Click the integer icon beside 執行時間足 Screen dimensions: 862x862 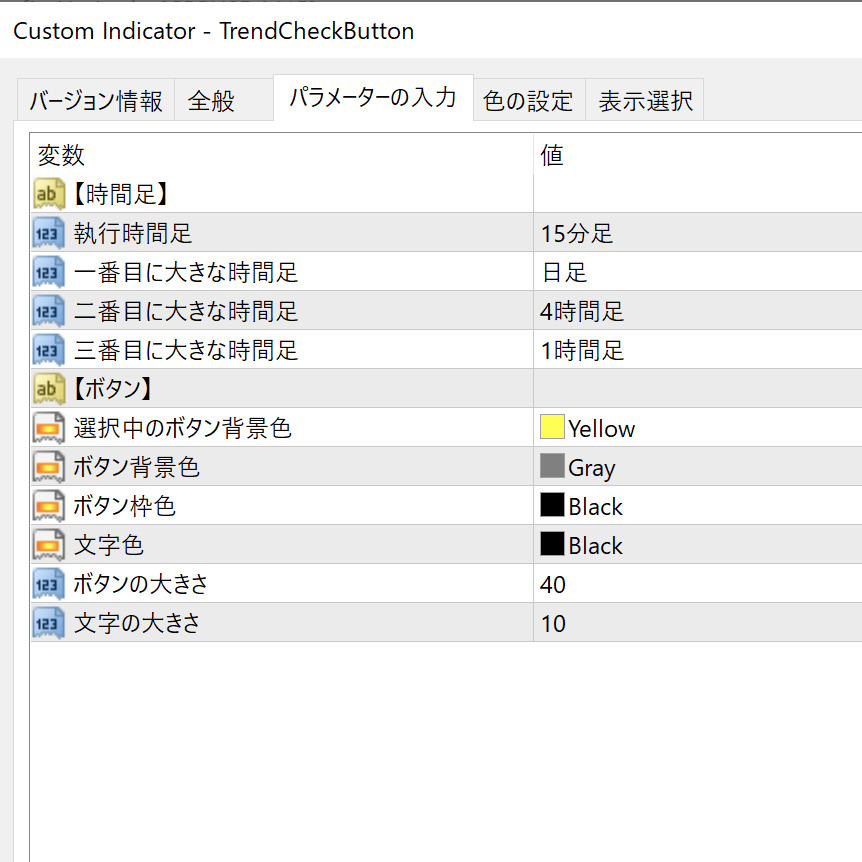(x=49, y=233)
